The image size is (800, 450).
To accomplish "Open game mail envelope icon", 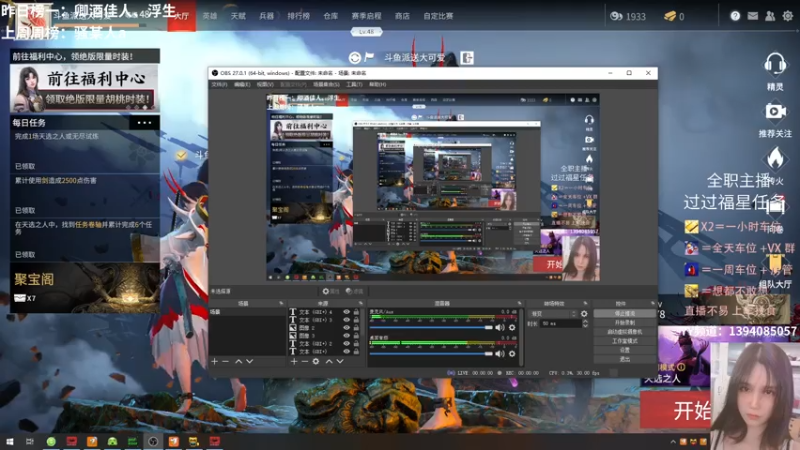I will [753, 16].
